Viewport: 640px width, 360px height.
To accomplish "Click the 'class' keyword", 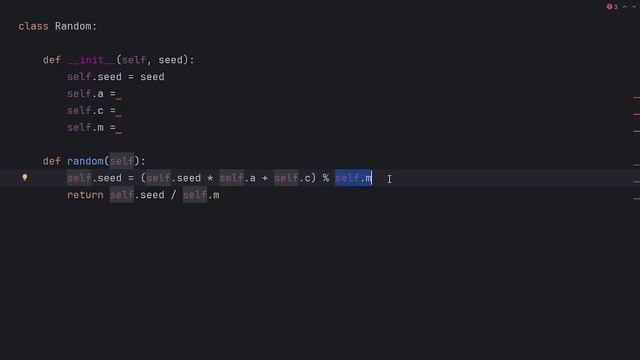I will (x=33, y=27).
